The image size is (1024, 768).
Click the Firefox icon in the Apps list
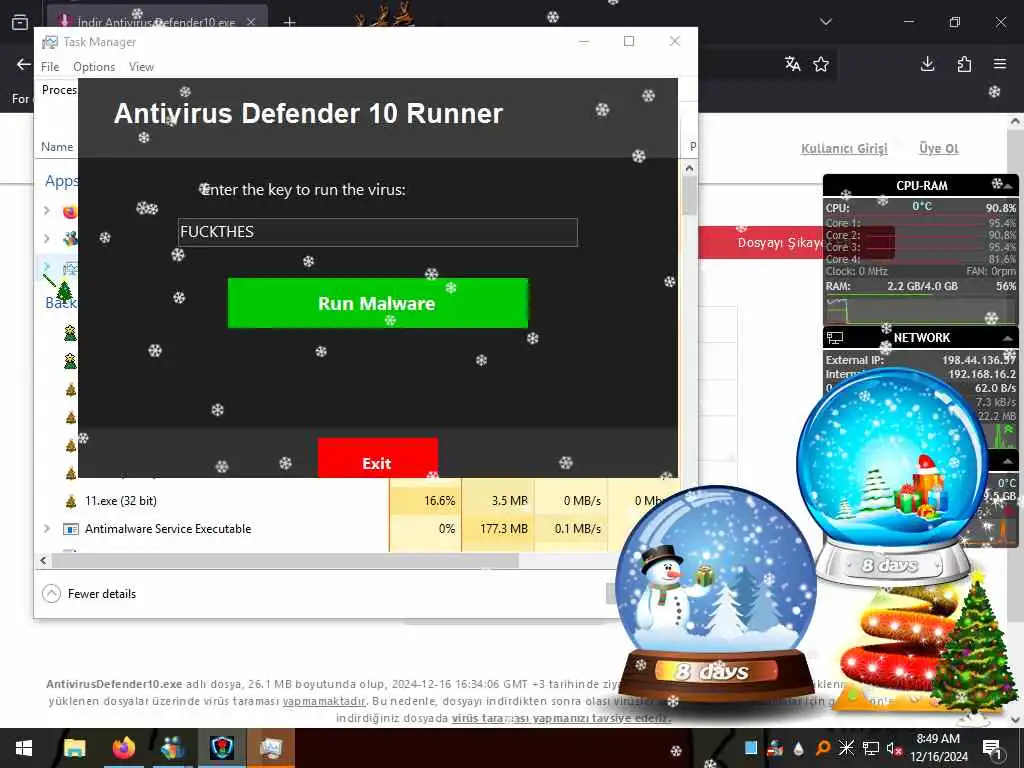click(70, 211)
